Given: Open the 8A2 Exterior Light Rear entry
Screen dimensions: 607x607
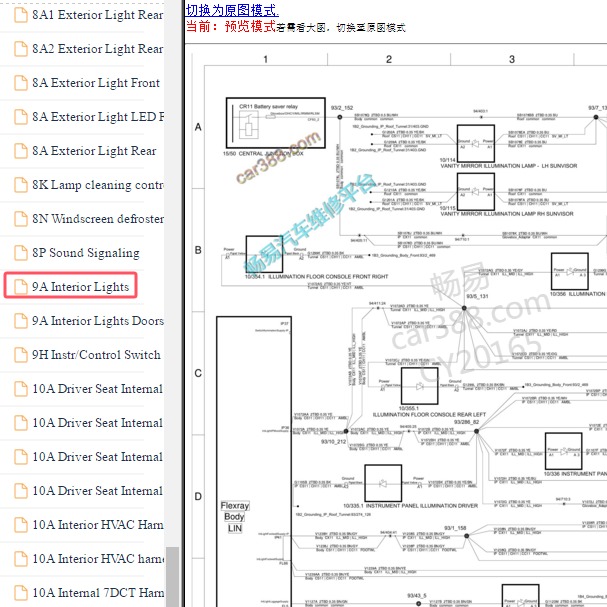Looking at the screenshot, I should tap(98, 49).
